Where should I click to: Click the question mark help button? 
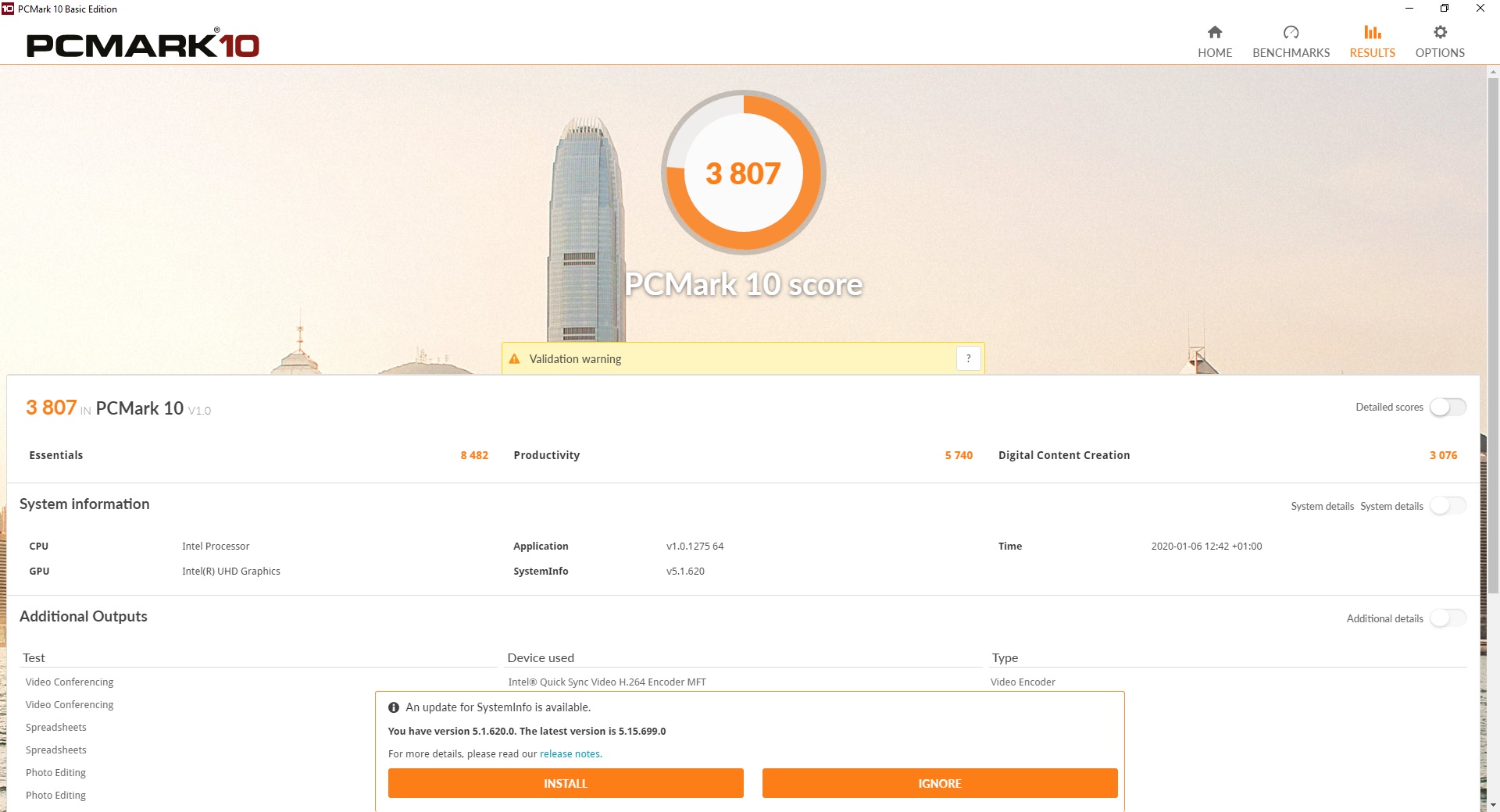(x=968, y=358)
